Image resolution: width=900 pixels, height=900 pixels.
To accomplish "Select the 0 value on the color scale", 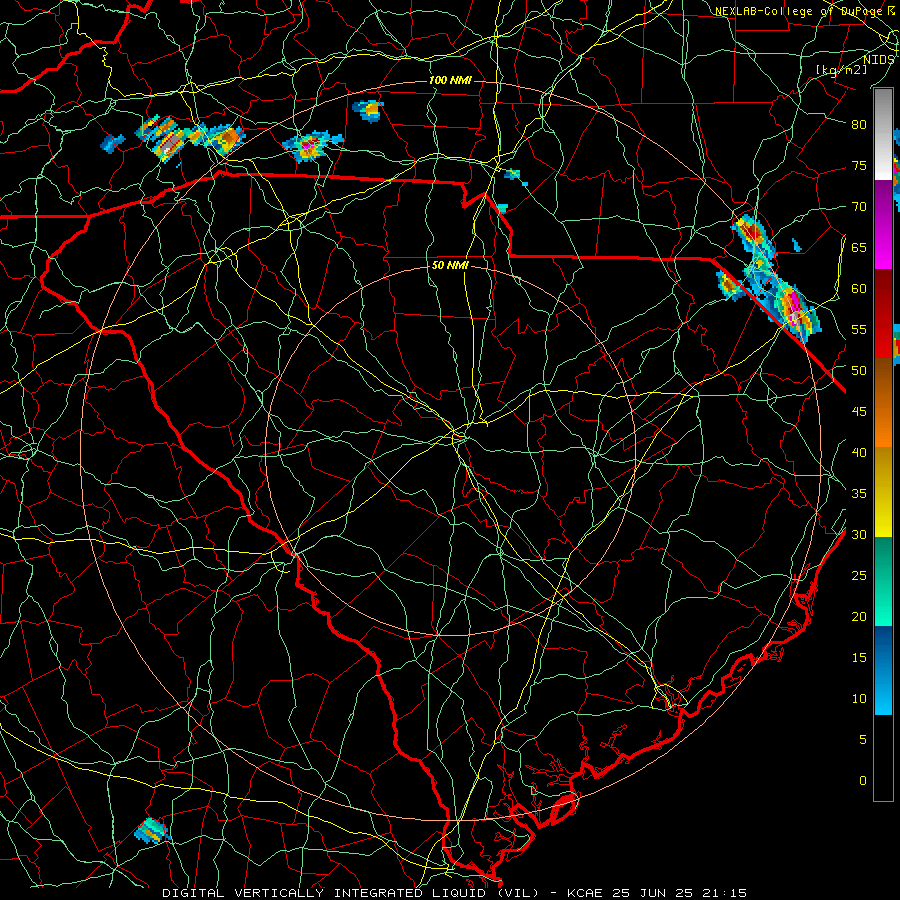I will (863, 781).
